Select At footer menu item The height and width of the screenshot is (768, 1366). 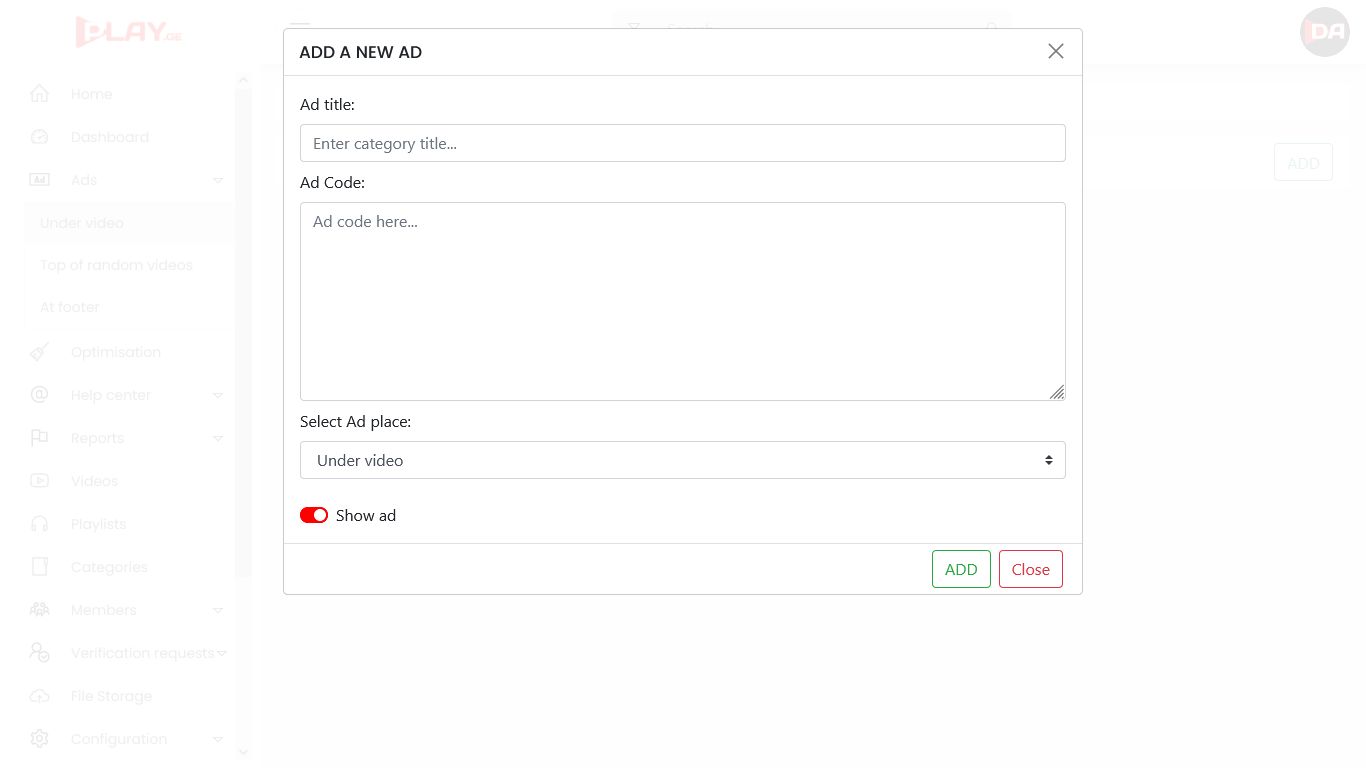click(x=70, y=307)
